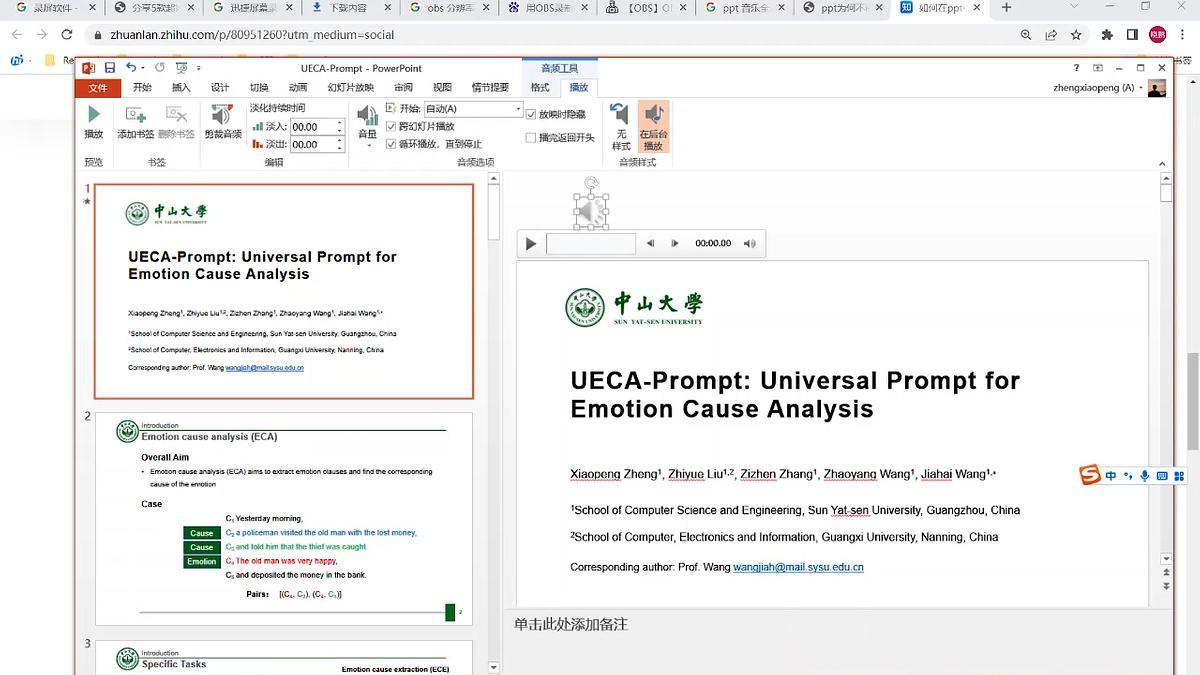This screenshot has width=1200, height=675.
Task: Click the speaker audio object on slide
Action: (x=590, y=211)
